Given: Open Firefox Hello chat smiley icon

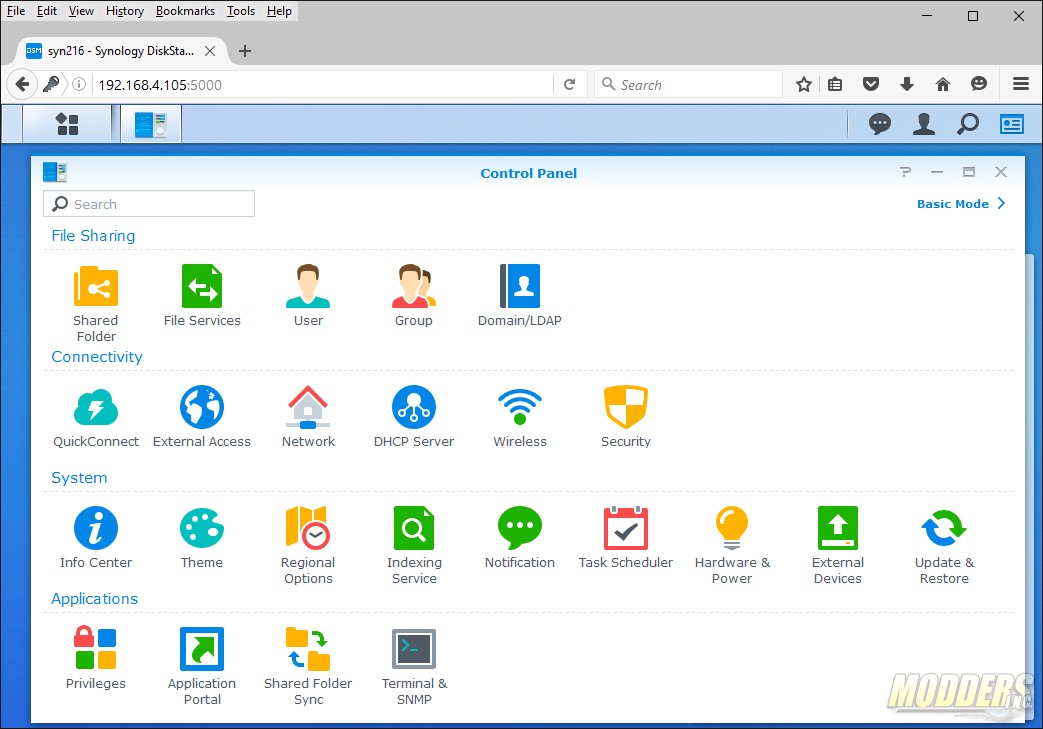Looking at the screenshot, I should 978,84.
